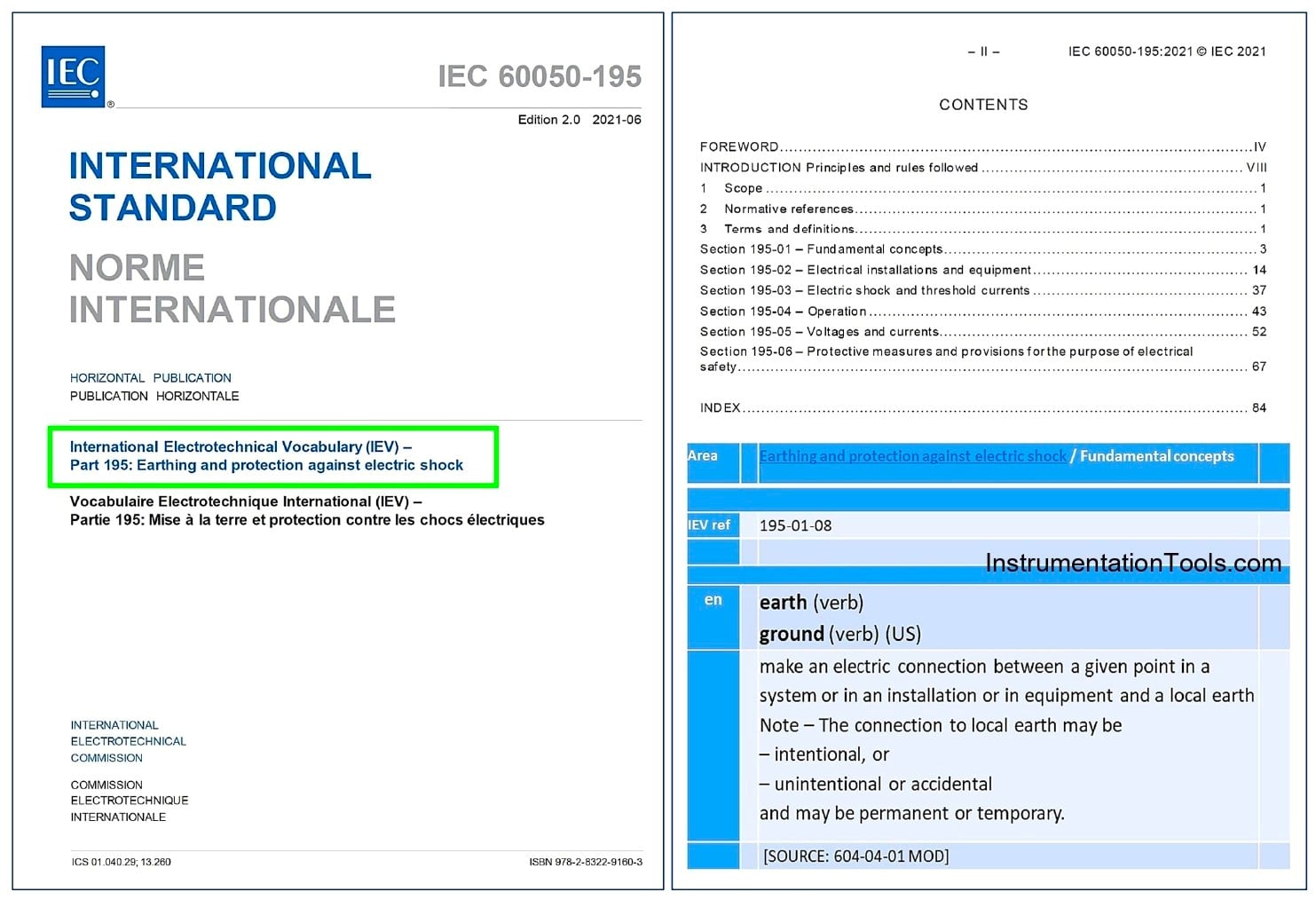Image resolution: width=1316 pixels, height=900 pixels.
Task: Click the blue IEC logo
Action: coord(73,76)
